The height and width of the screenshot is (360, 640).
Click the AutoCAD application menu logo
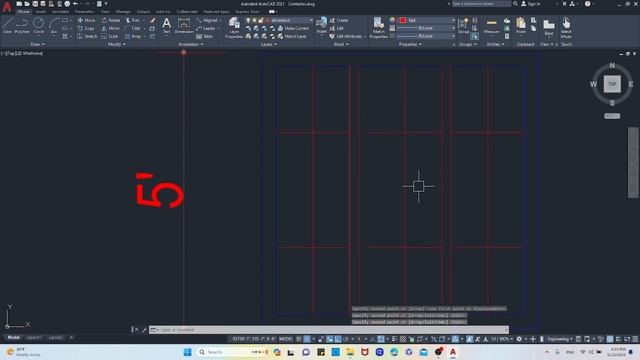click(7, 7)
